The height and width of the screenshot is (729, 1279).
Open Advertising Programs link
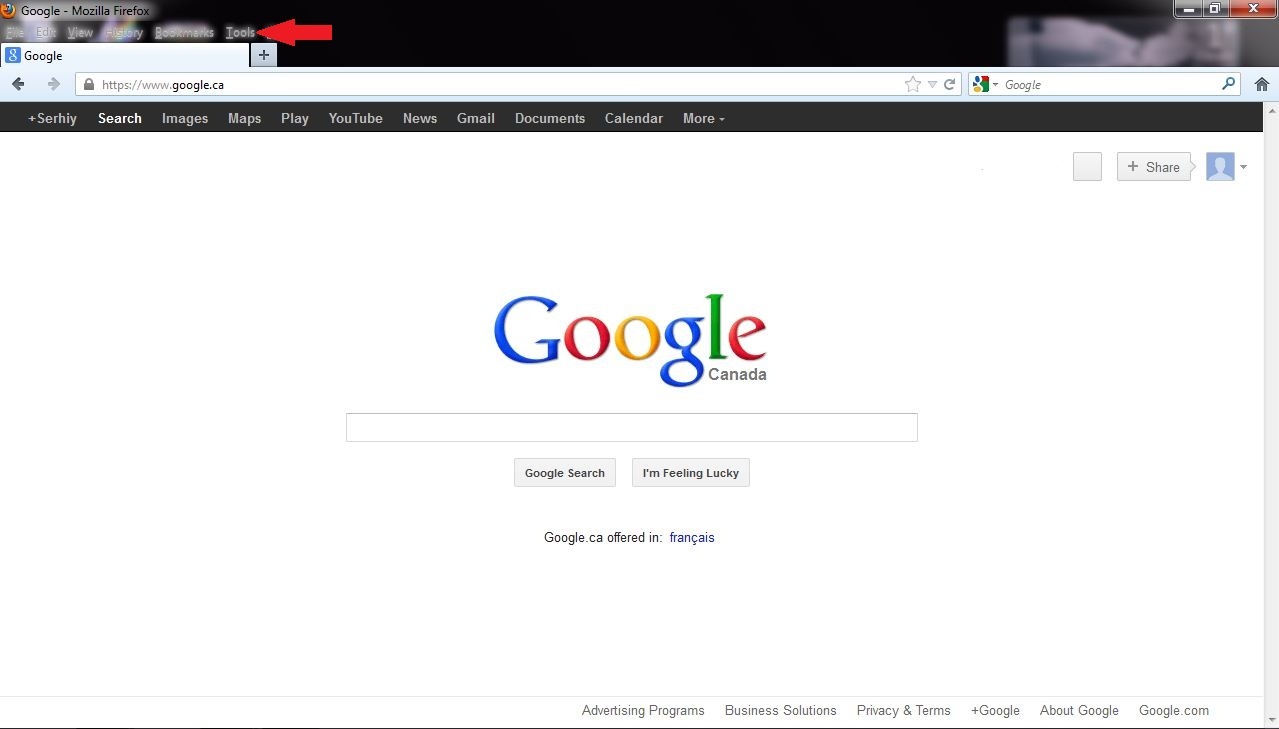coord(643,711)
